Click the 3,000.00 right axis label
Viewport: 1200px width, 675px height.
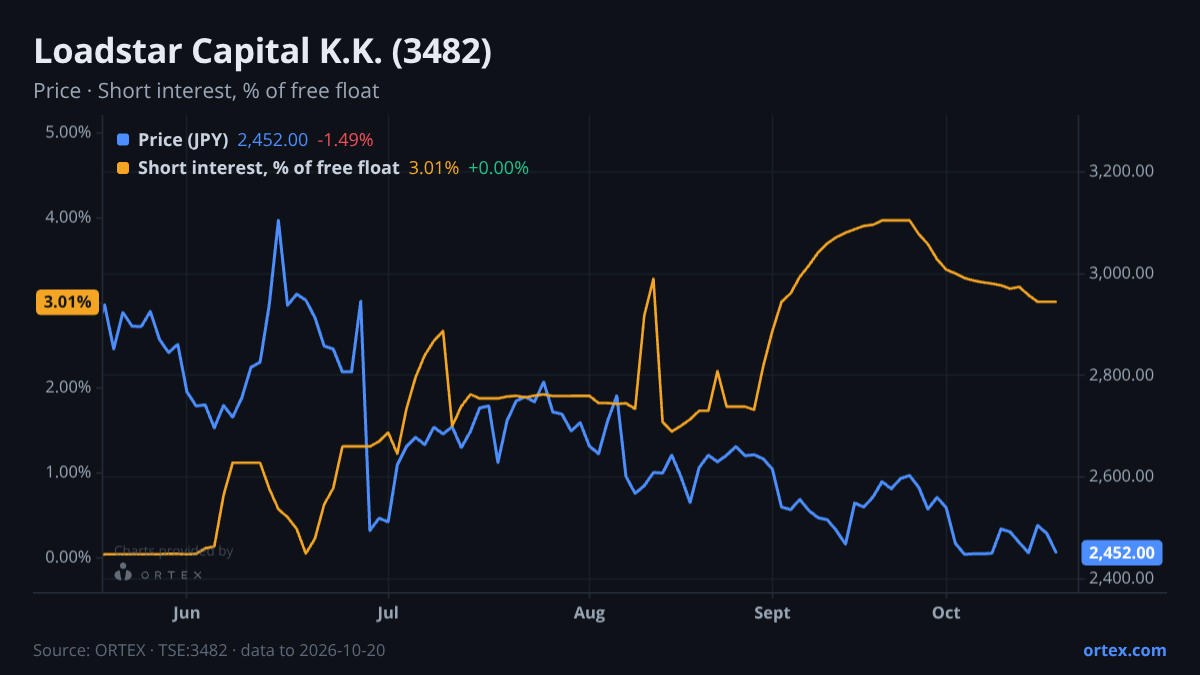1121,273
